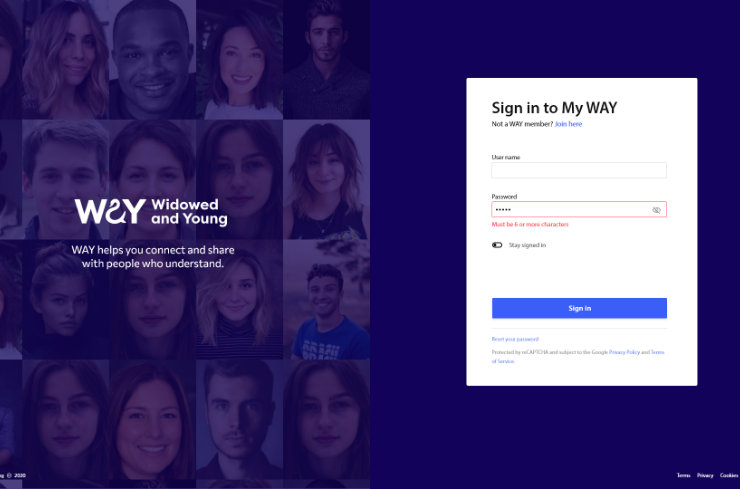Click the WAY Widowed and Young logo
The image size is (740, 489).
(x=151, y=211)
